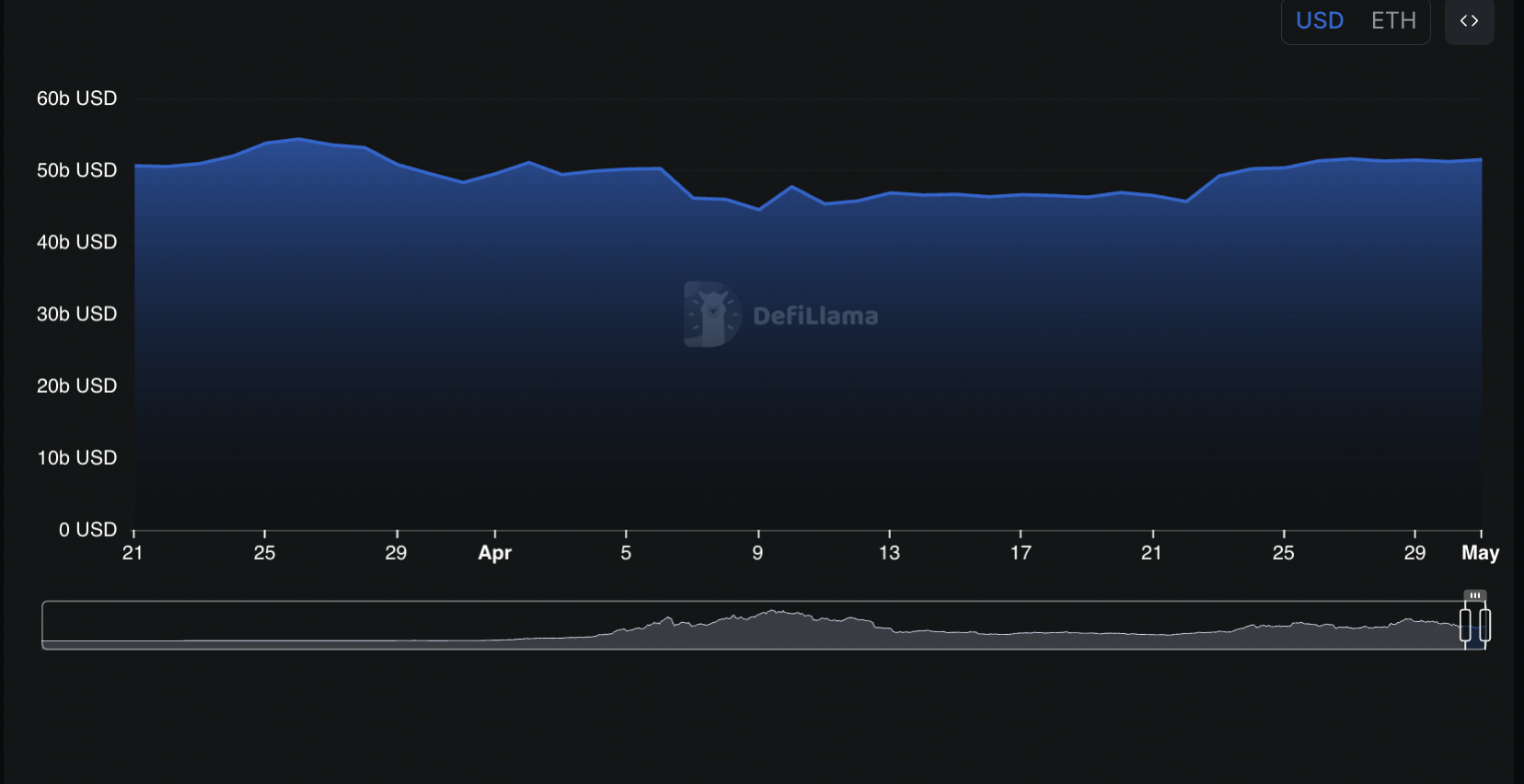Click the Apr label on the x-axis
The image size is (1524, 784).
point(494,553)
